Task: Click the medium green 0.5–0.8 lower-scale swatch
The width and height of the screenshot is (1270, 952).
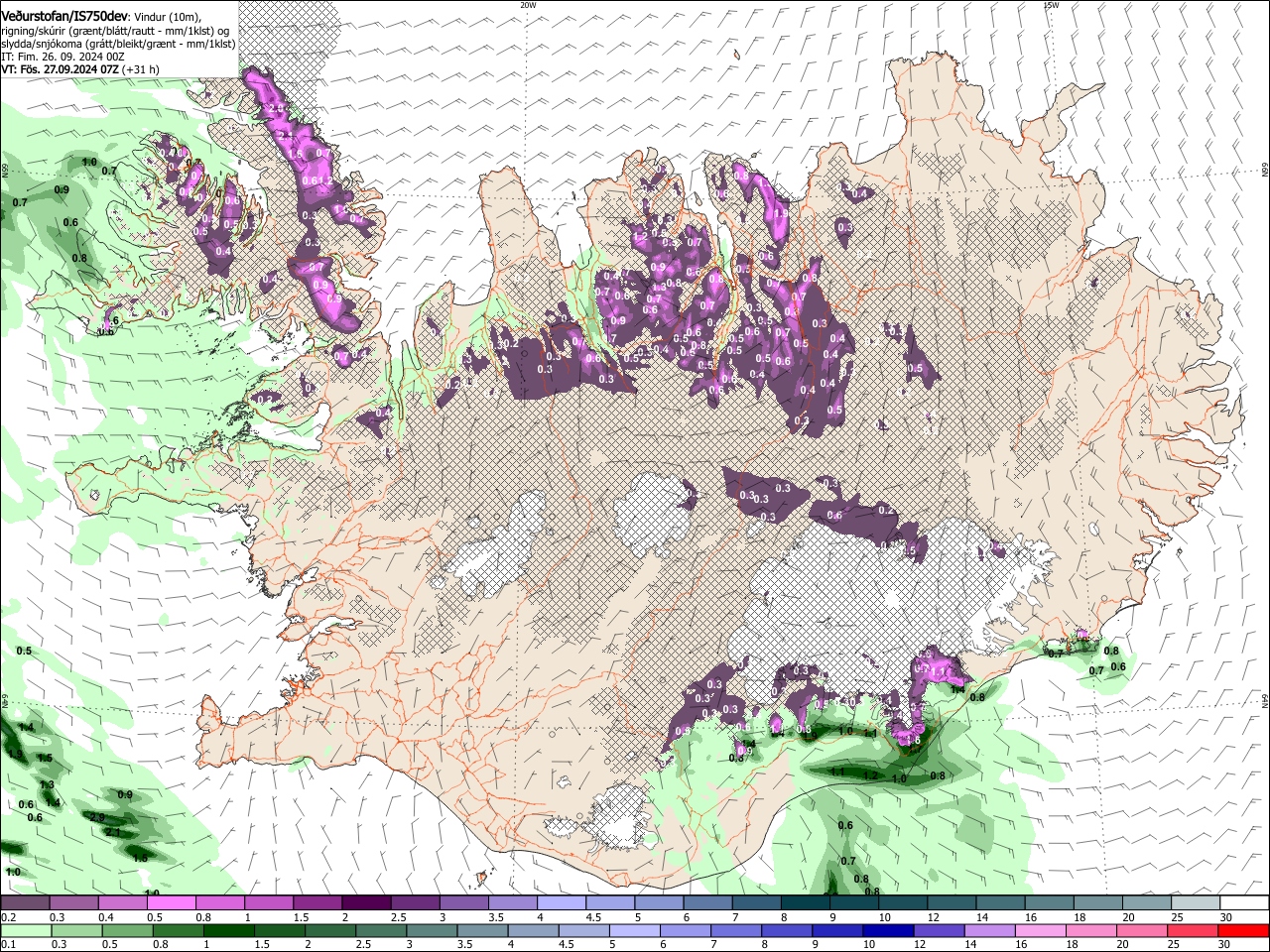Action: [x=127, y=931]
